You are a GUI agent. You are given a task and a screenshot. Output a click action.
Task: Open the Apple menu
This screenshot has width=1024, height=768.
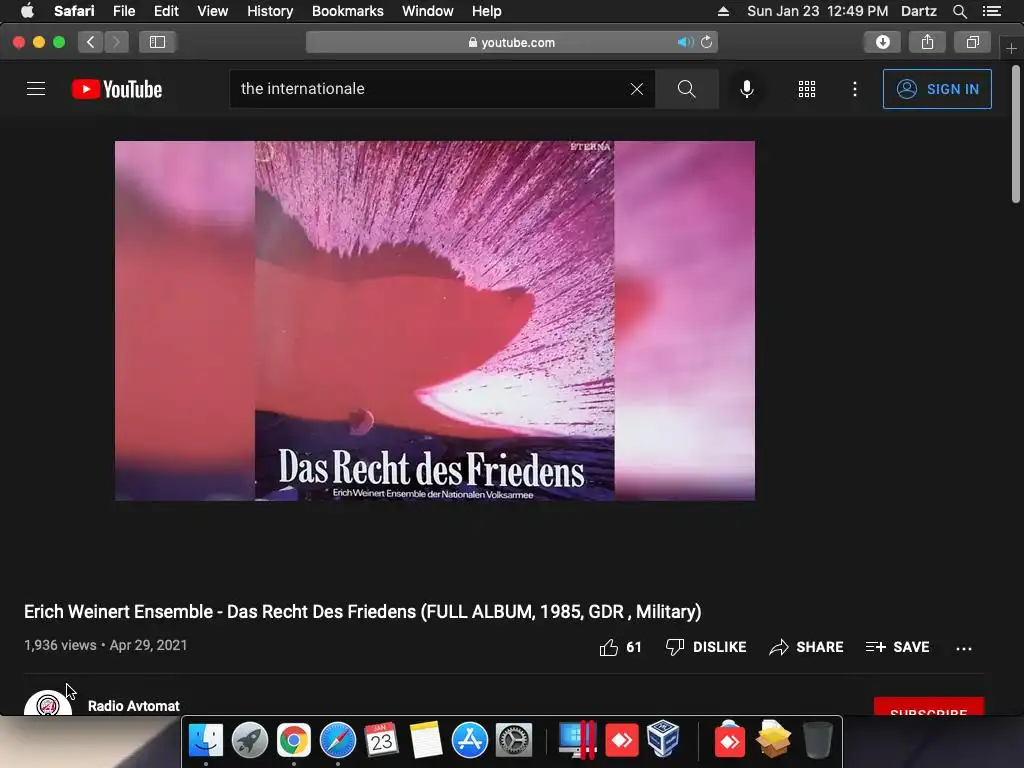[27, 11]
